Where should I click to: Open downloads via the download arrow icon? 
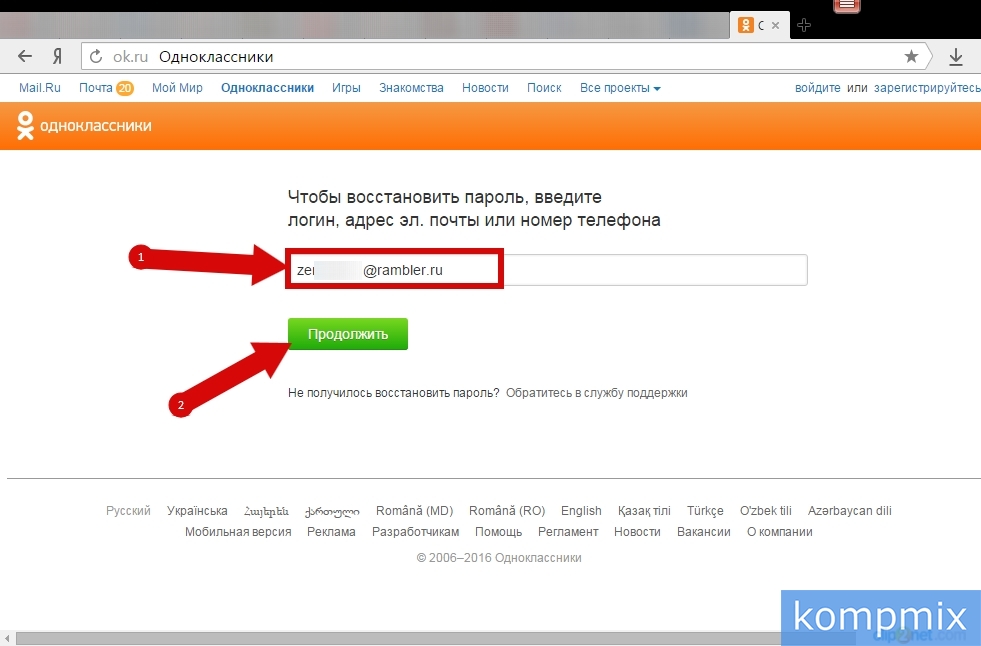(955, 58)
